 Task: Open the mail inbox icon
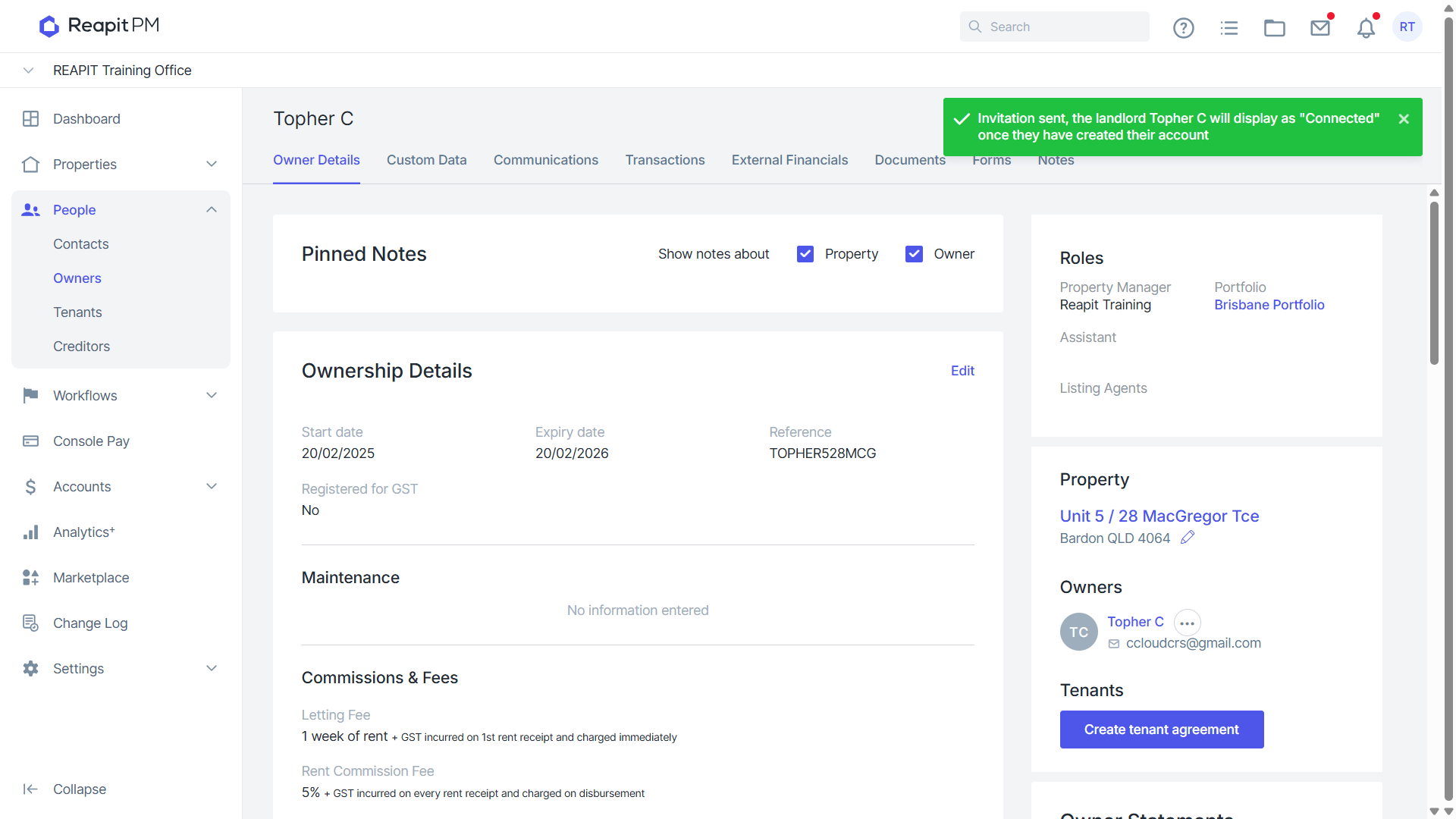coord(1320,28)
